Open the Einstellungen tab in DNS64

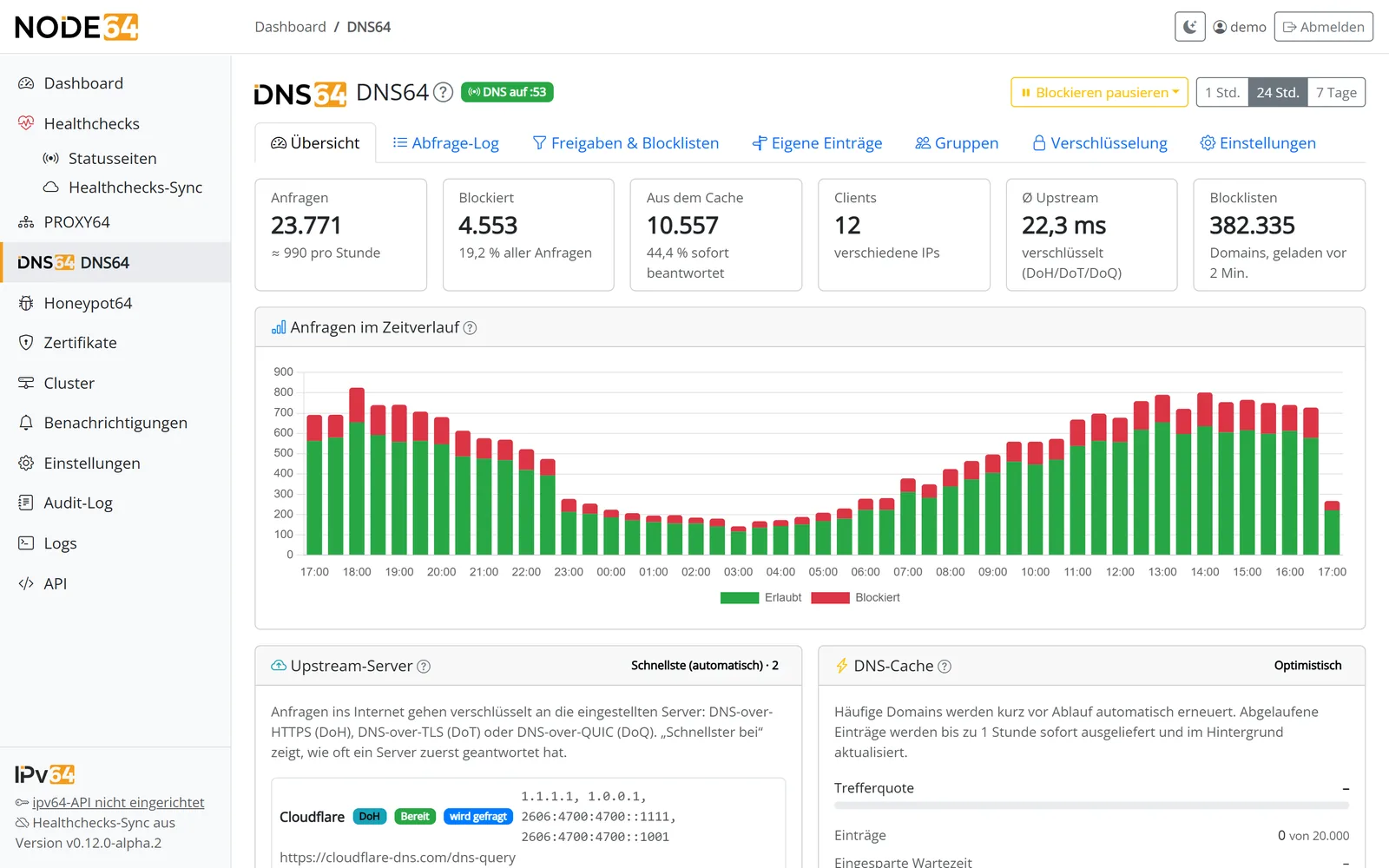pos(1258,143)
